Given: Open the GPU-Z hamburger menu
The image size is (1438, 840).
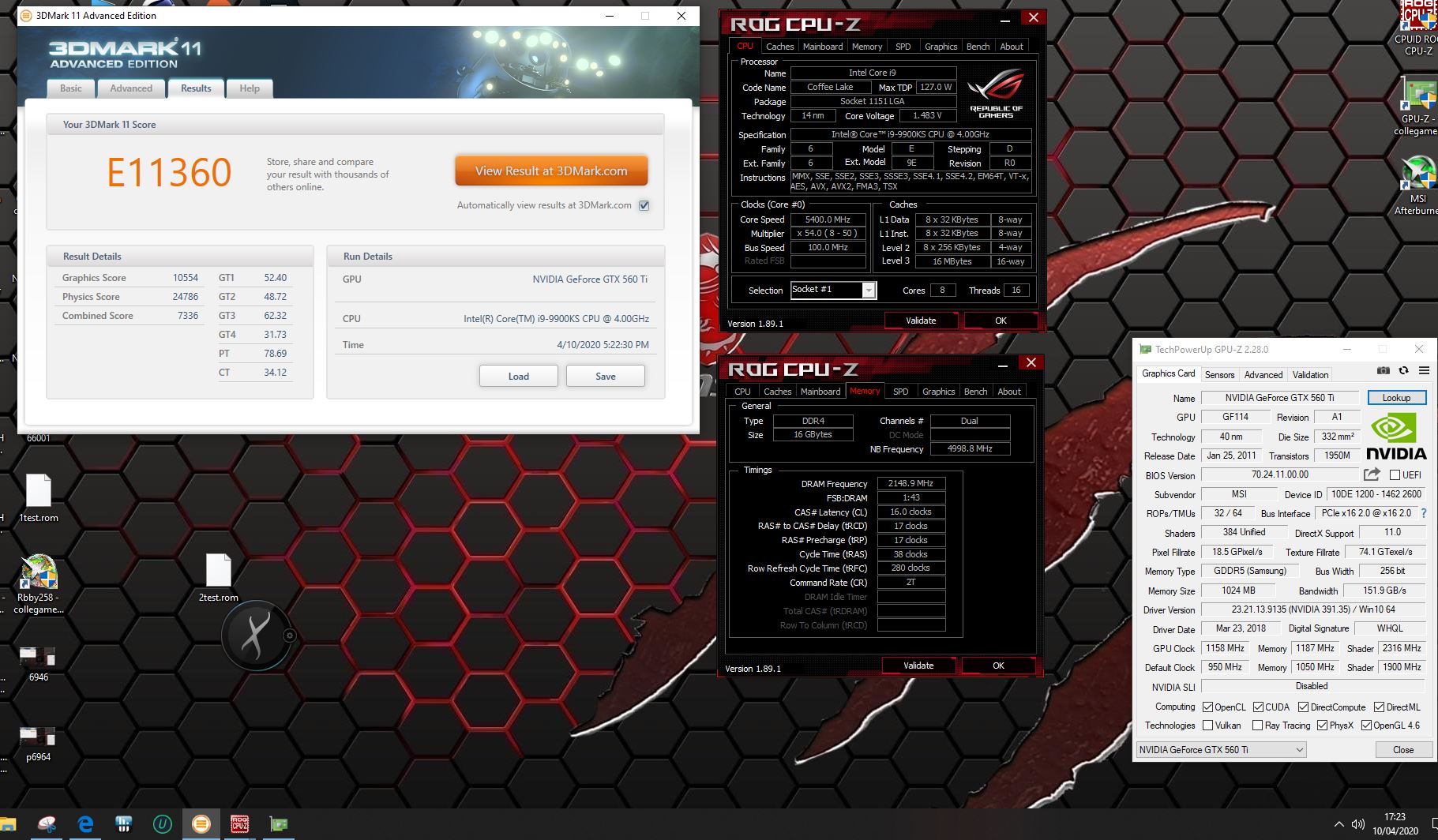Looking at the screenshot, I should [1424, 370].
